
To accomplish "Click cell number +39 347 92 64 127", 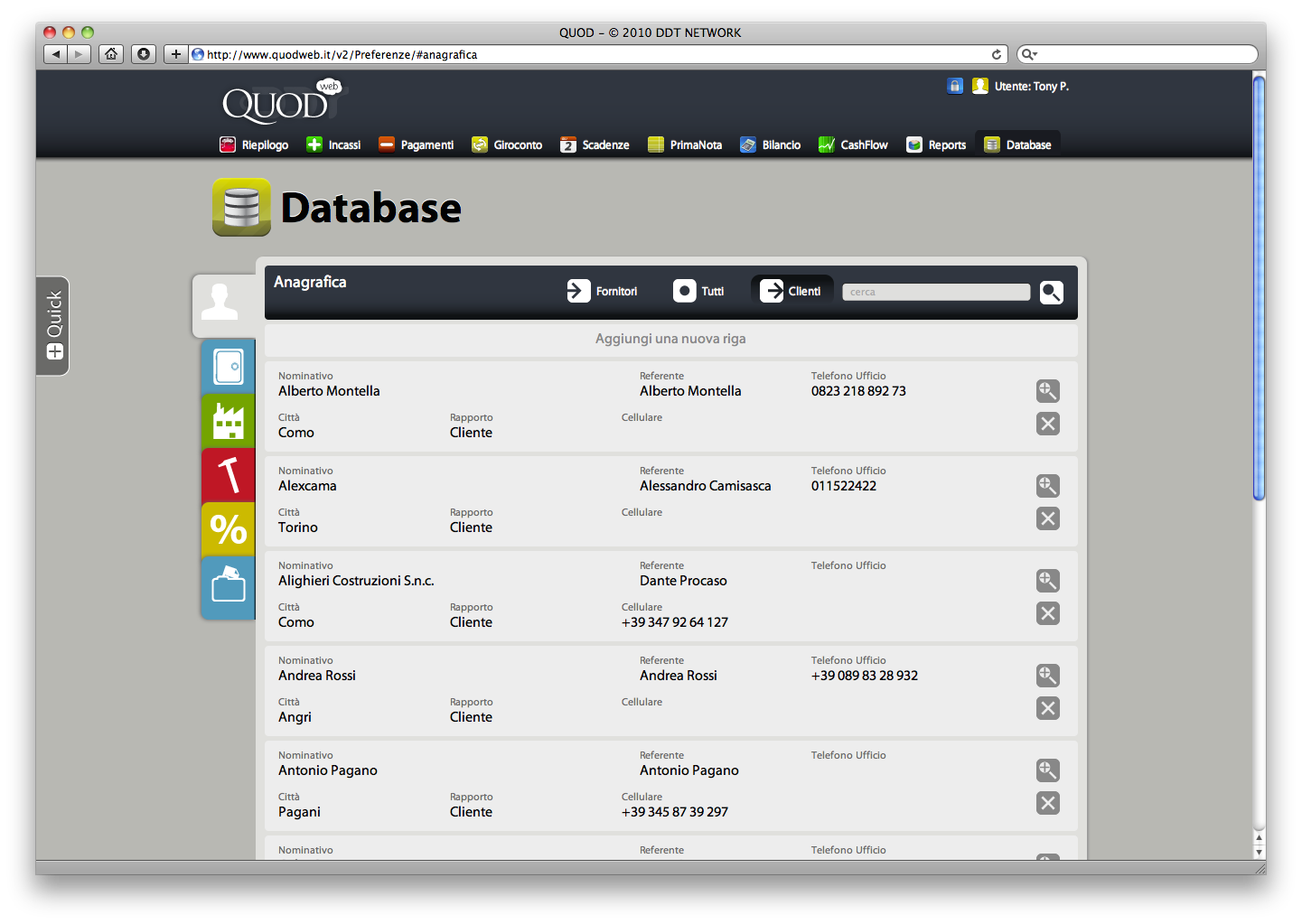I will (x=675, y=622).
